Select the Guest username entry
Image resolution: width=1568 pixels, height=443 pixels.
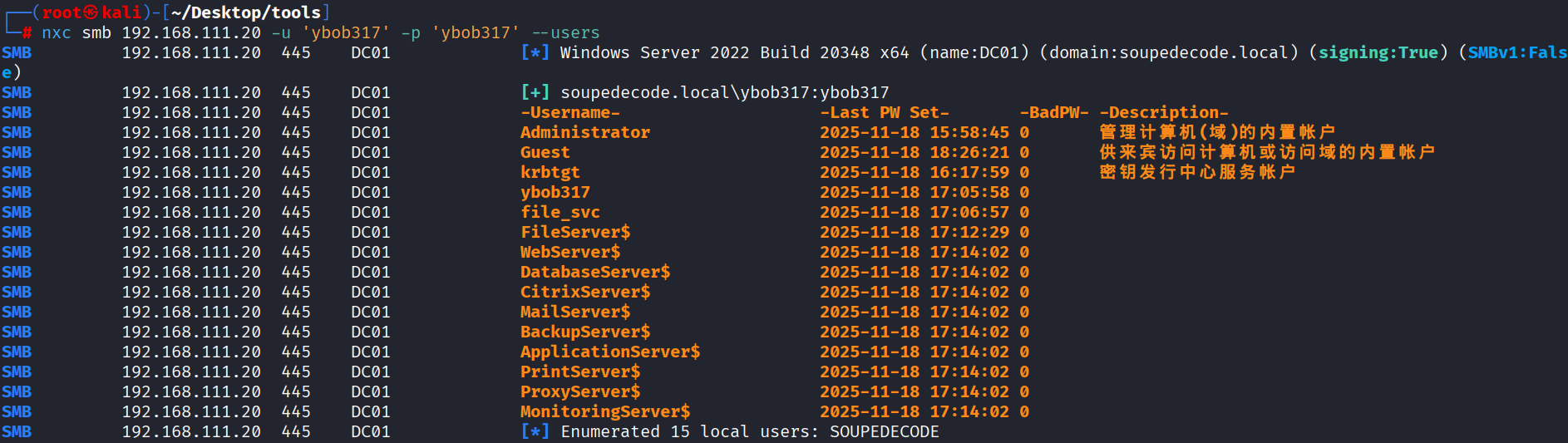(x=545, y=152)
